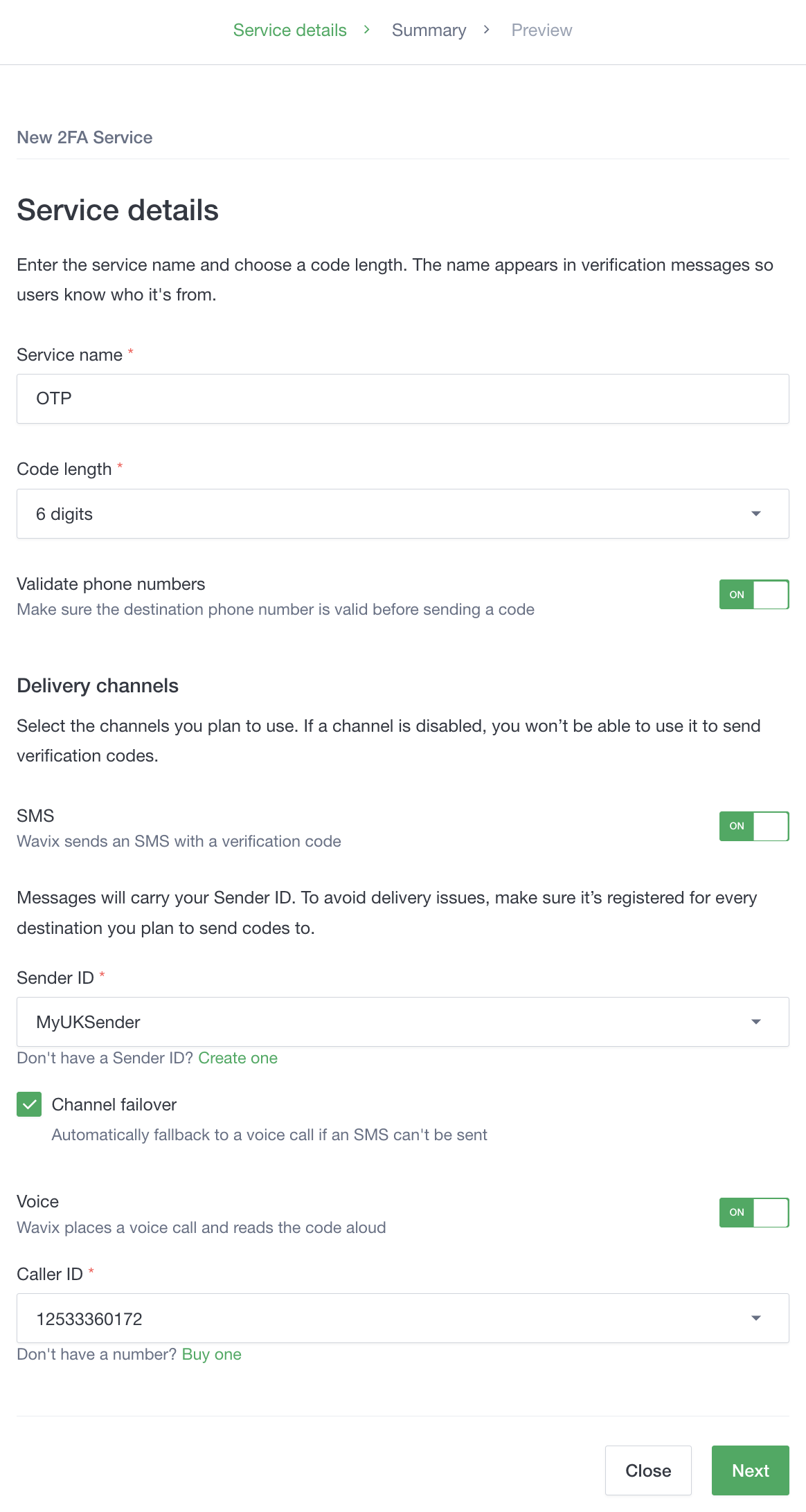Turn off the SMS channel toggle
The height and width of the screenshot is (1512, 806).
pyautogui.click(x=753, y=826)
